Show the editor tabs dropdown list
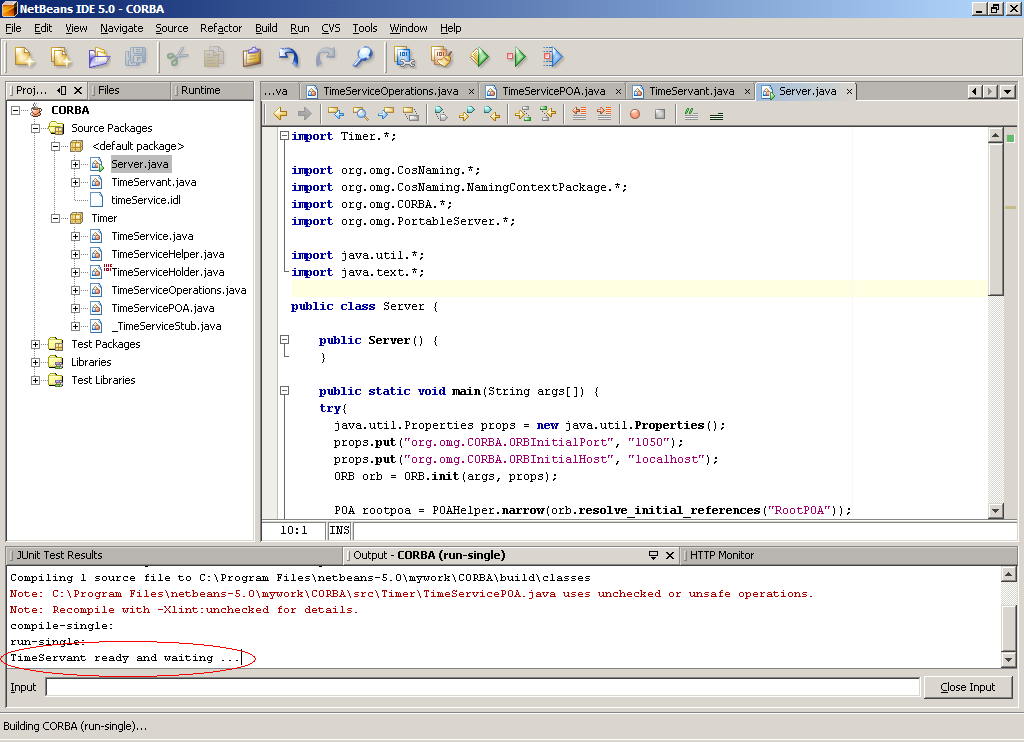This screenshot has width=1024, height=742. pyautogui.click(x=1008, y=91)
